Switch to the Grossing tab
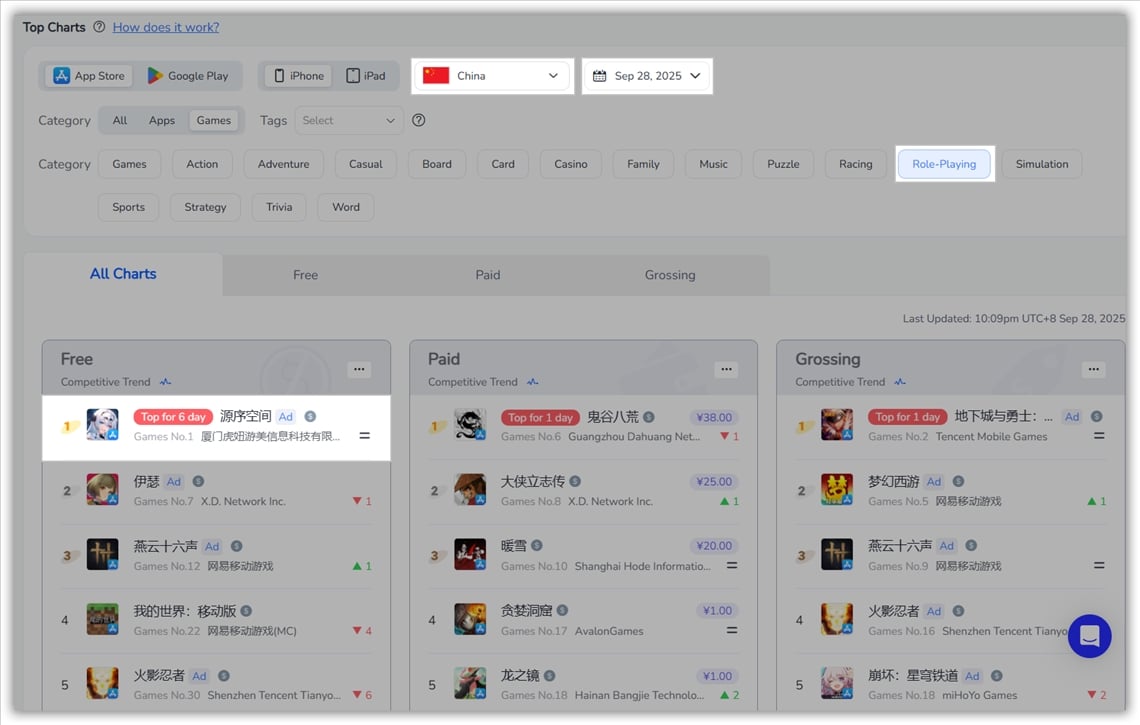1140x725 pixels. pos(670,275)
